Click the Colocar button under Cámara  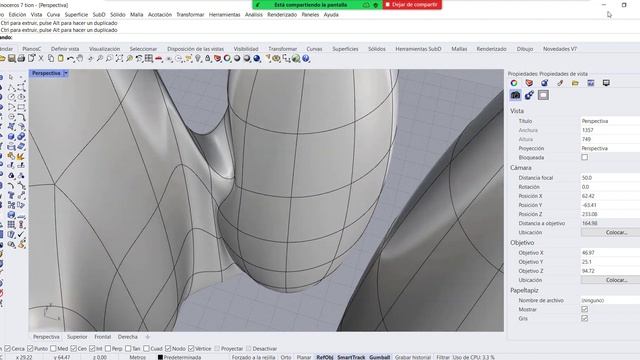tap(611, 232)
